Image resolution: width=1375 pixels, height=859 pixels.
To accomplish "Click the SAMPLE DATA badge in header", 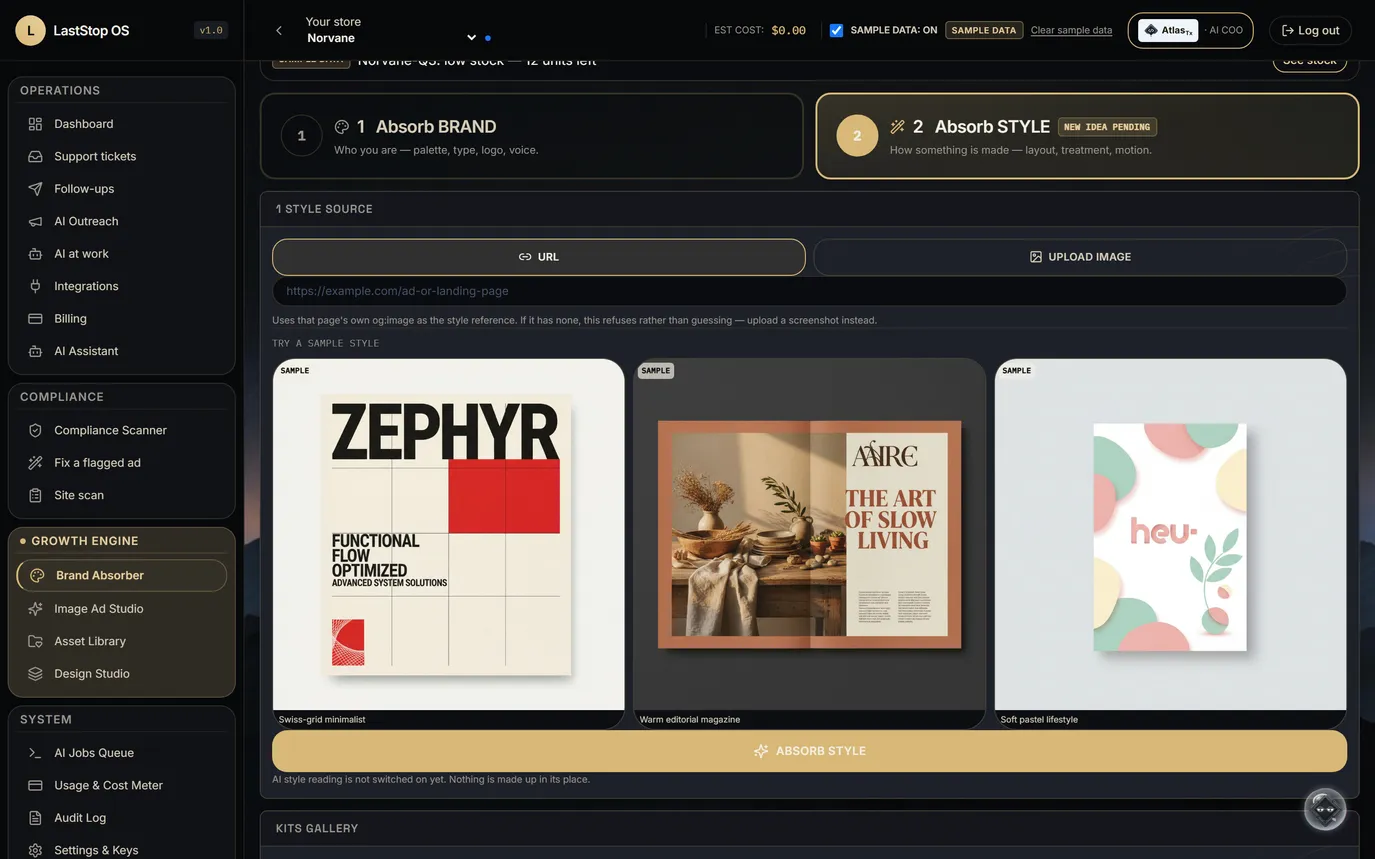I will [x=983, y=30].
